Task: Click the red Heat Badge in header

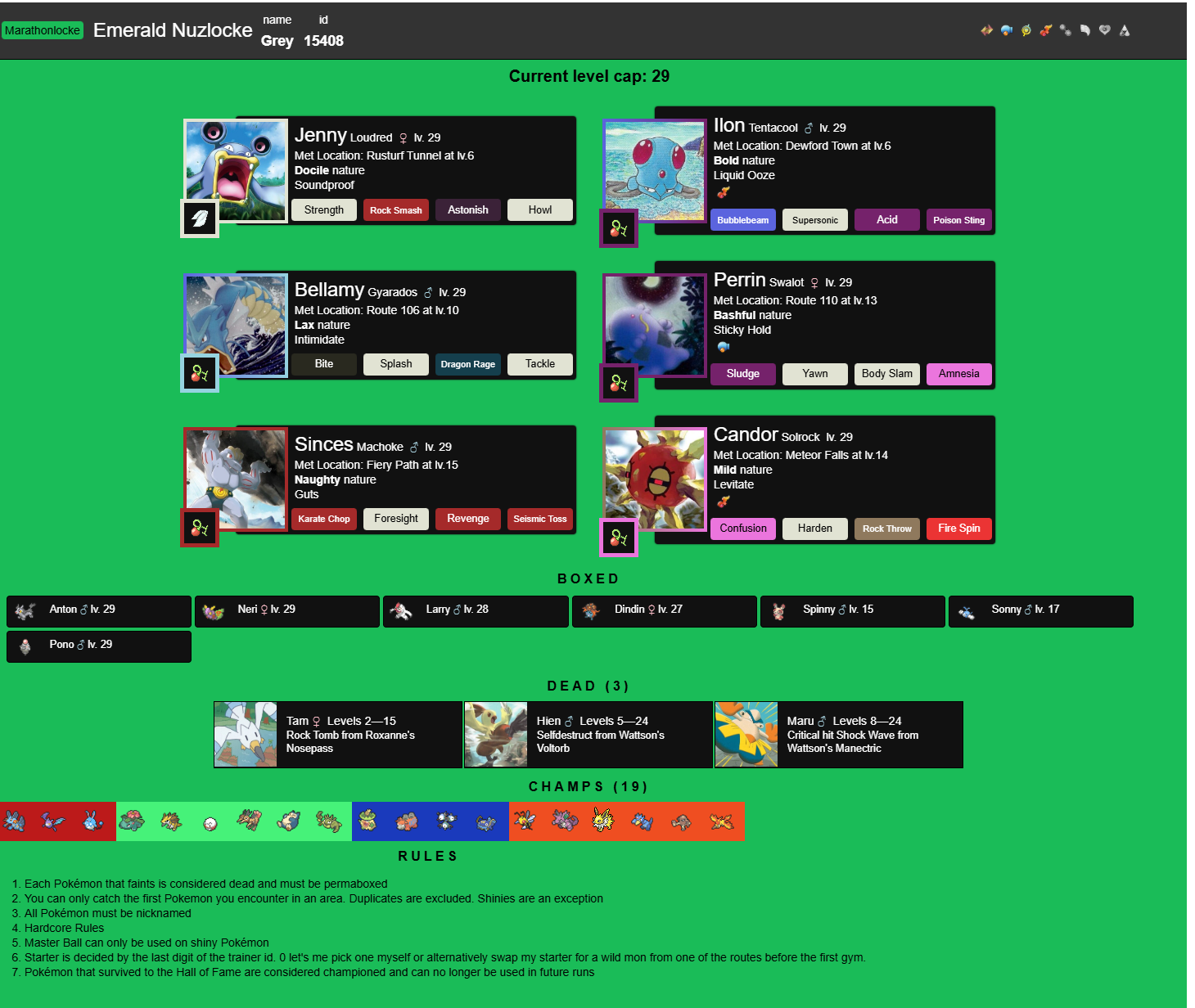Action: pyautogui.click(x=1045, y=30)
